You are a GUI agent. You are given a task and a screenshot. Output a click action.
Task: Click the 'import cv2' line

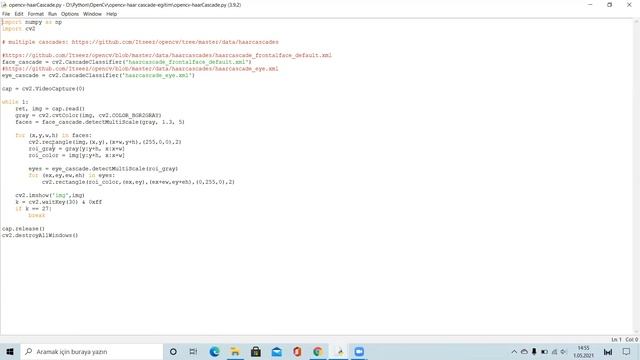click(x=18, y=29)
